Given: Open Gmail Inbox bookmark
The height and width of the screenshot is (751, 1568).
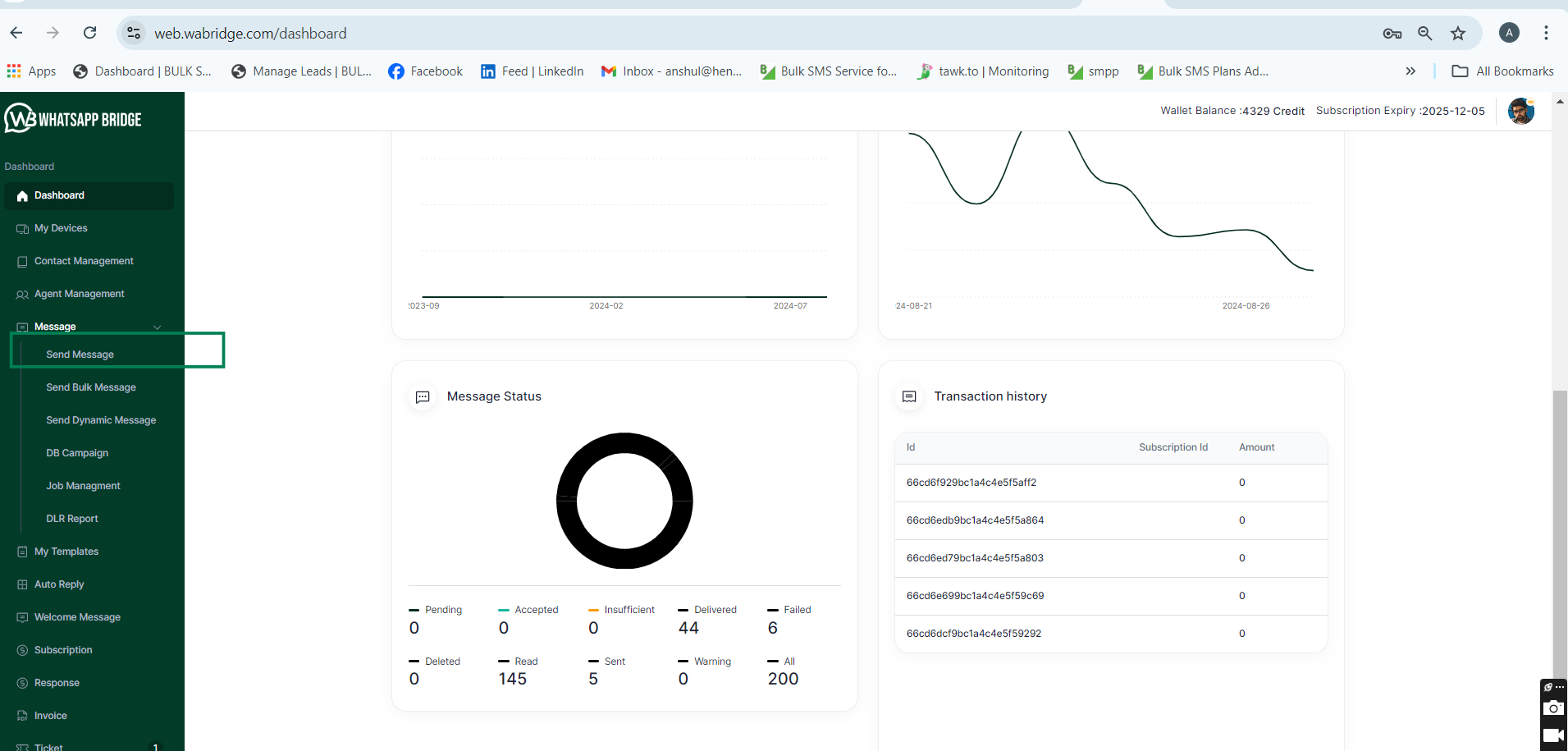Looking at the screenshot, I should coord(671,71).
